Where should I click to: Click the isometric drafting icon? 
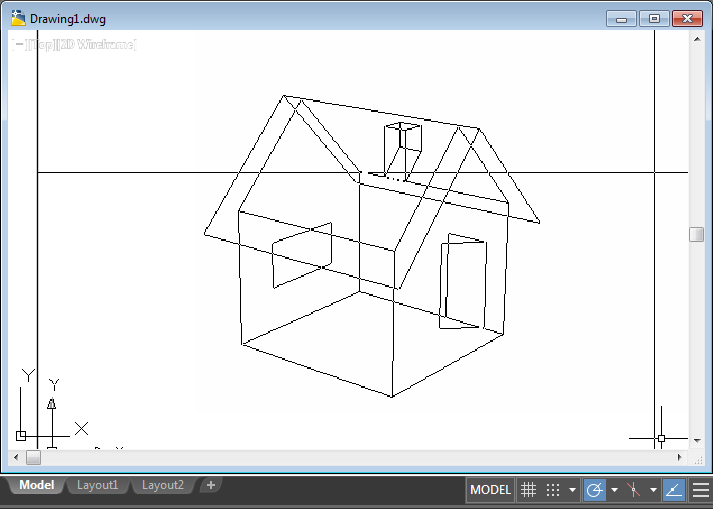pos(634,490)
